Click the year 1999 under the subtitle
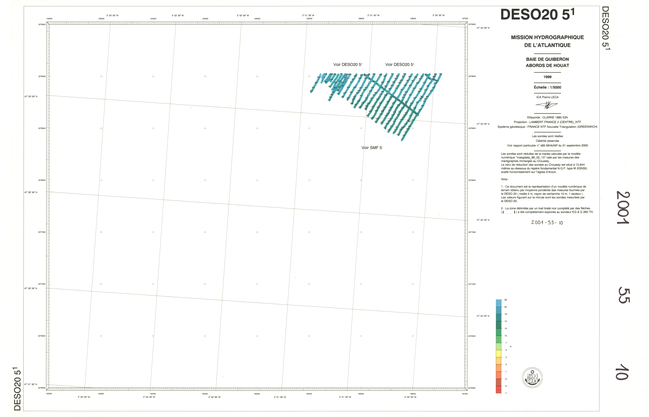Screen dimensions: 649x417 pos(547,77)
